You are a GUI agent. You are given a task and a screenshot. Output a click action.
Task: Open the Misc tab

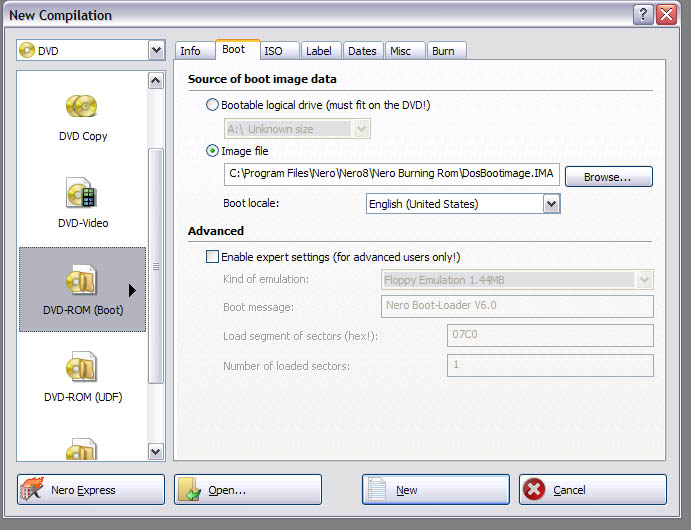tap(405, 51)
